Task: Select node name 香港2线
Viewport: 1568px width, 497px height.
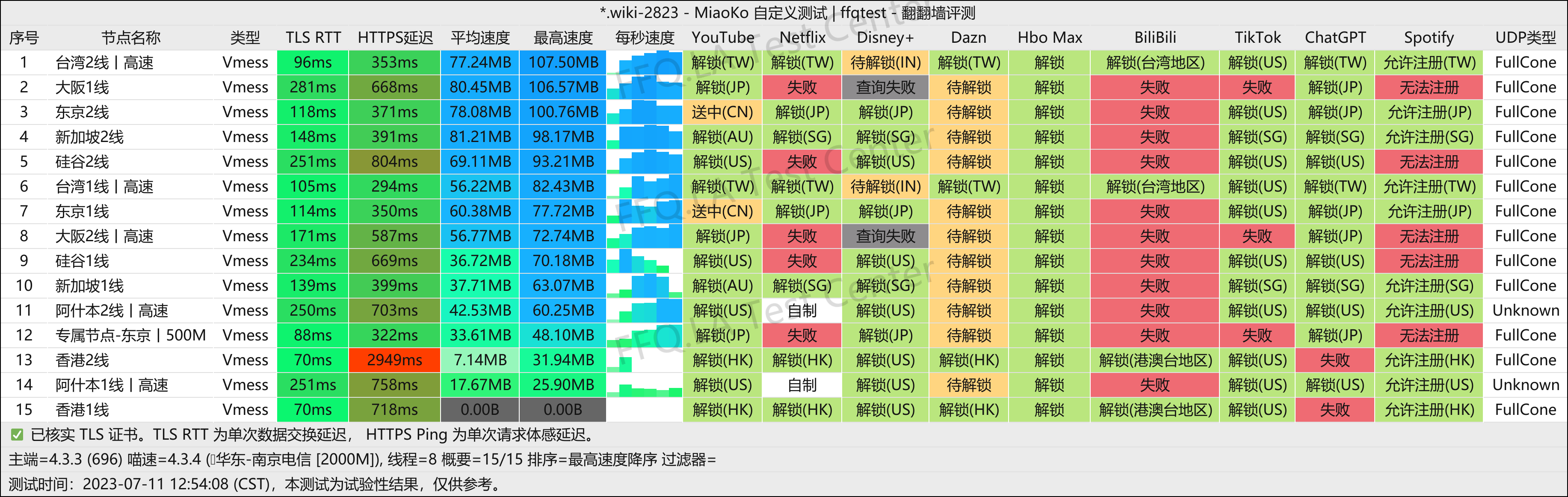Action: (82, 360)
